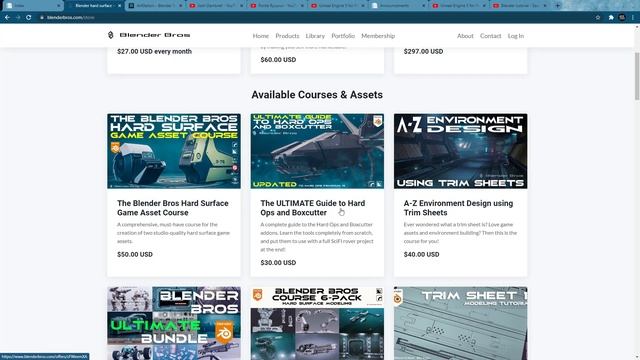
Task: Close the Announcements tab
Action: (x=423, y=6)
